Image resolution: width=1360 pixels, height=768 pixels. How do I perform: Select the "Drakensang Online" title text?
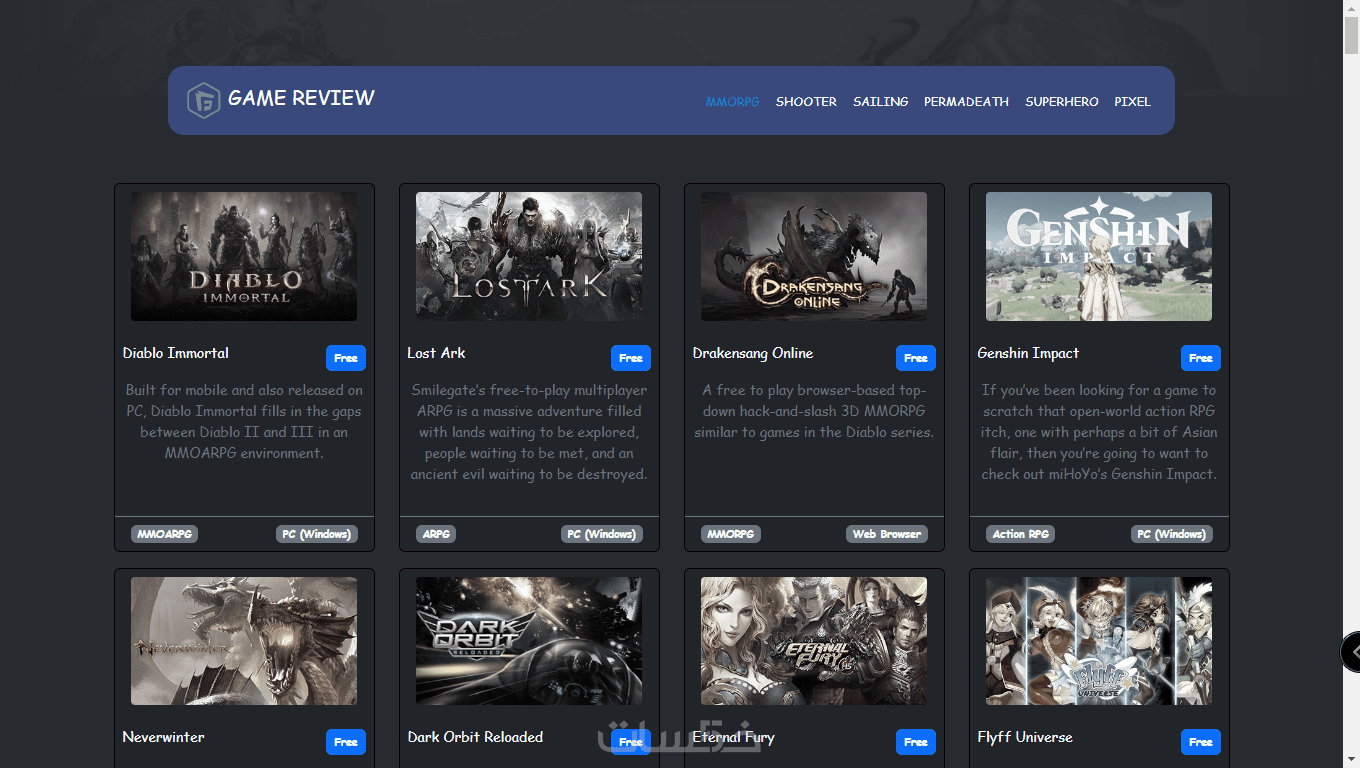coord(753,353)
